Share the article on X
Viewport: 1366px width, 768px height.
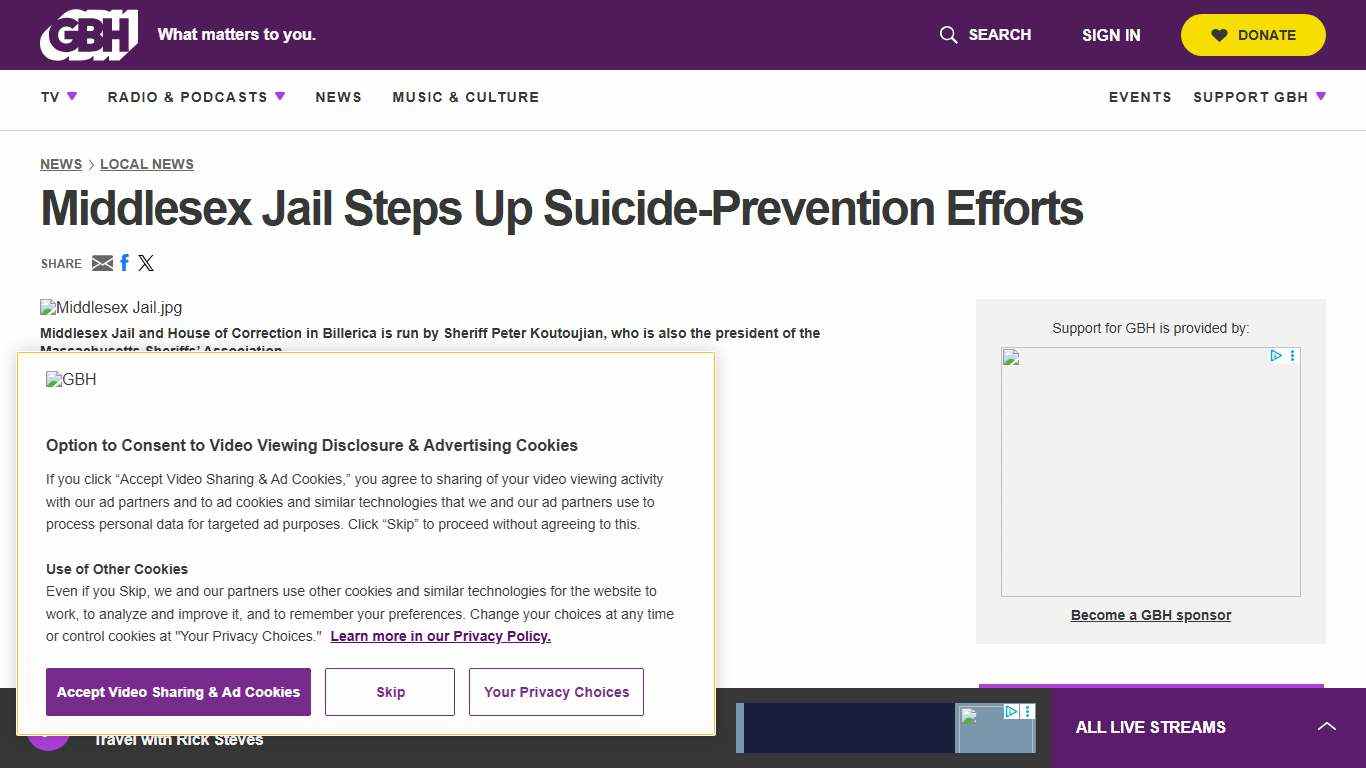146,263
